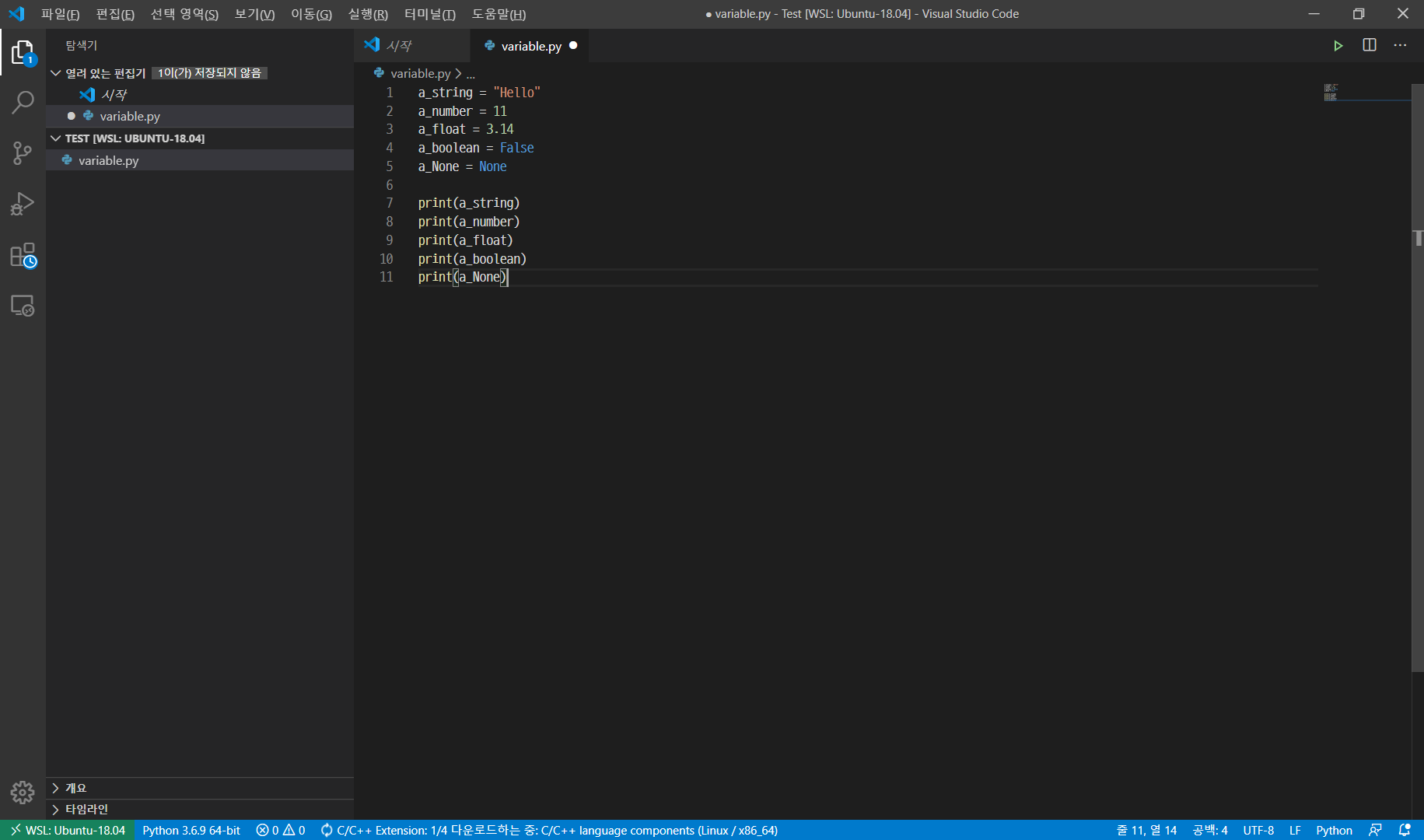The image size is (1424, 840).
Task: Open the 파일(F) menu
Action: click(60, 14)
